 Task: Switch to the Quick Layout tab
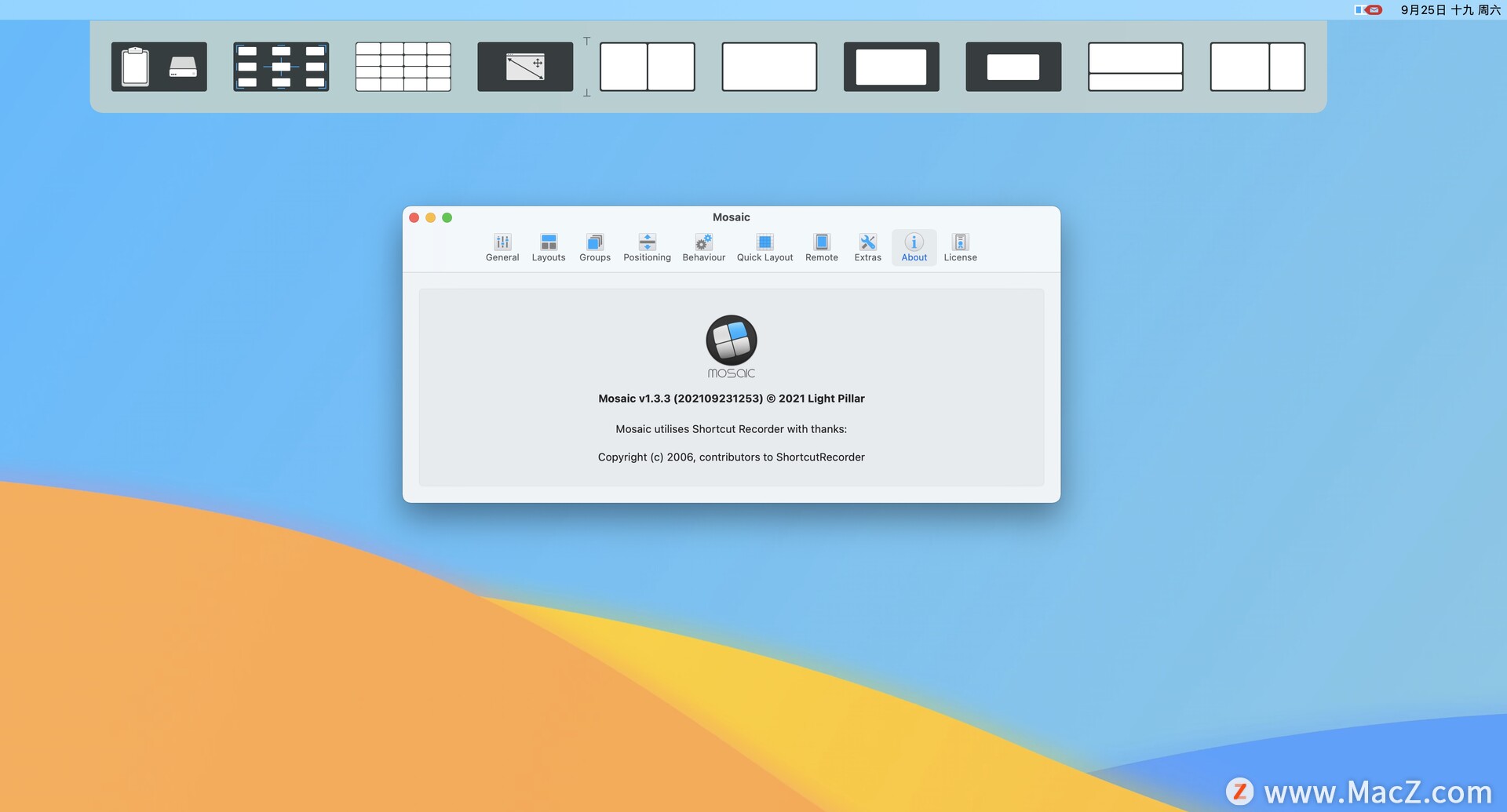(765, 248)
